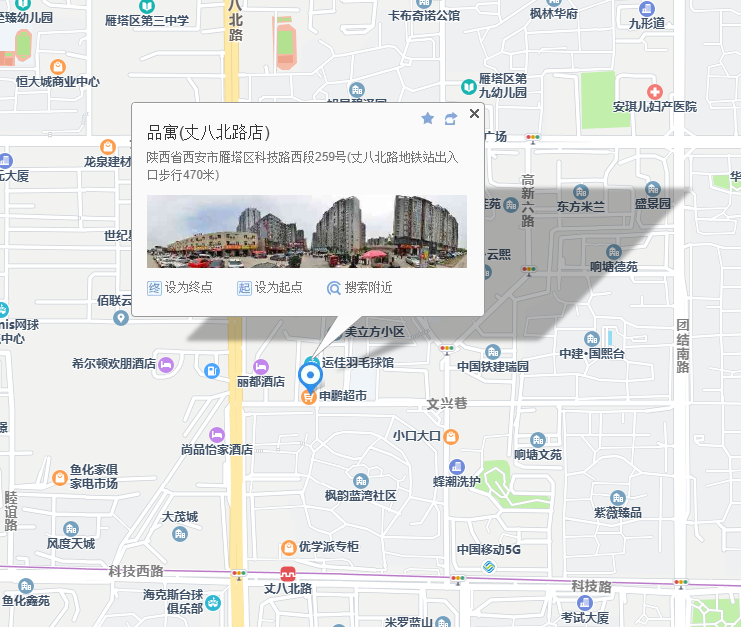The height and width of the screenshot is (627, 741).
Task: Click the 响塘德苑 residential icon
Action: coord(613,252)
